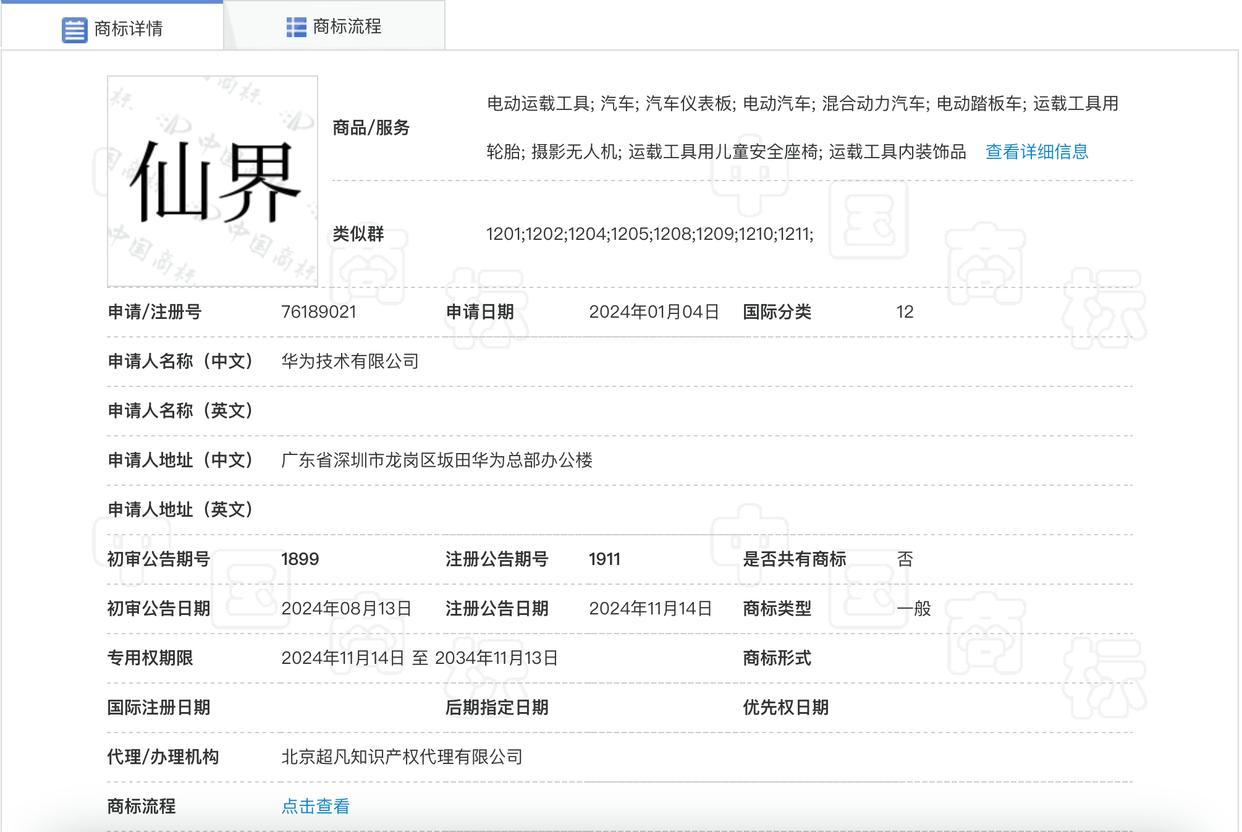The height and width of the screenshot is (832, 1242).
Task: Click the 专用权期限 label
Action: (x=150, y=658)
